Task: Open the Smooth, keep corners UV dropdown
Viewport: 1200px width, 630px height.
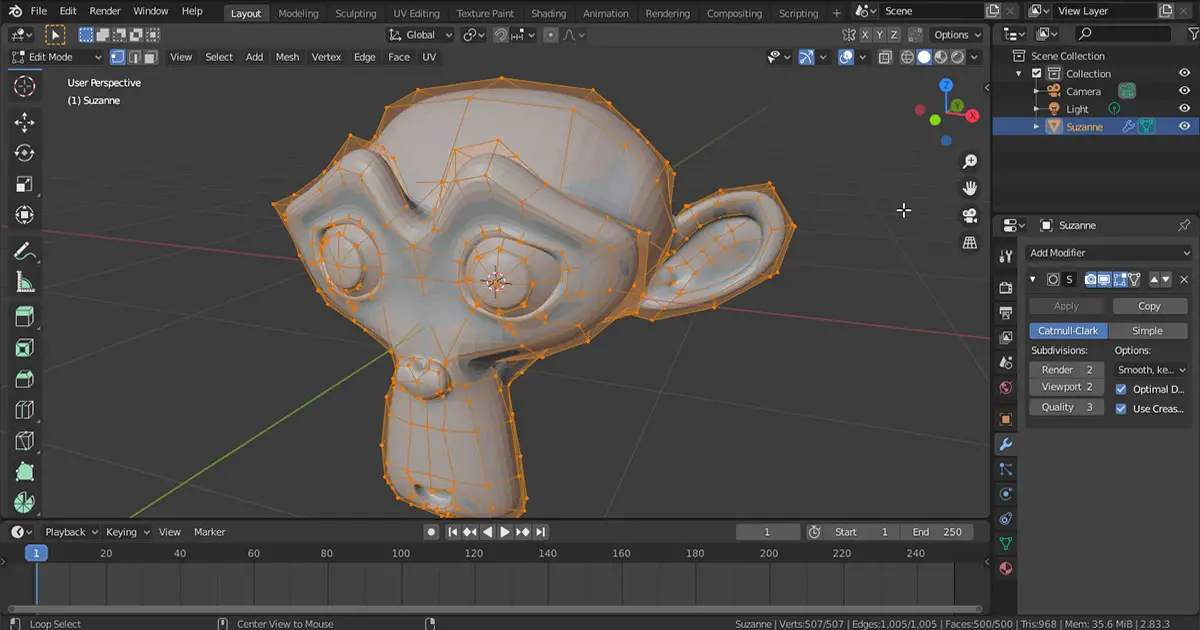Action: point(1151,370)
